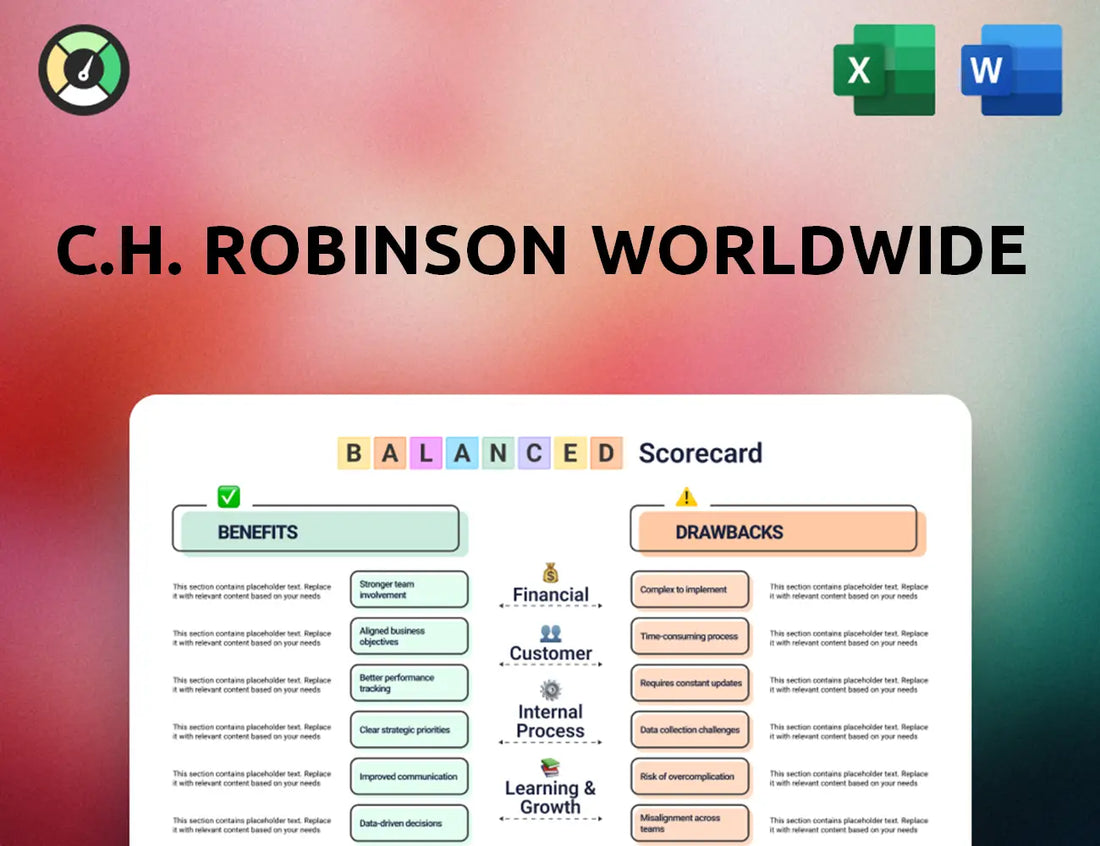Viewport: 1100px width, 846px height.
Task: Select the BENEFITS header box
Action: click(x=320, y=531)
